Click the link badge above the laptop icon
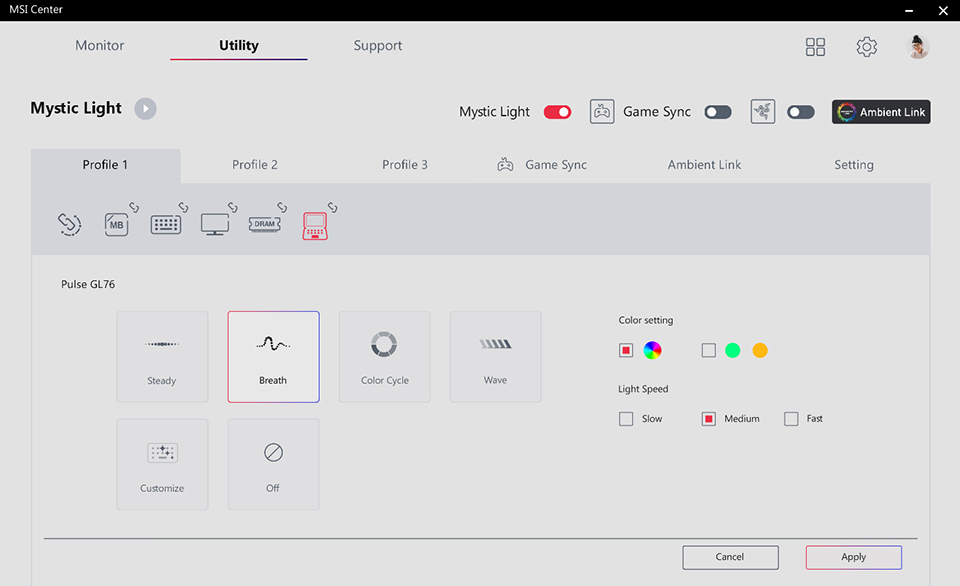Screen dimensions: 960x586 point(332,208)
